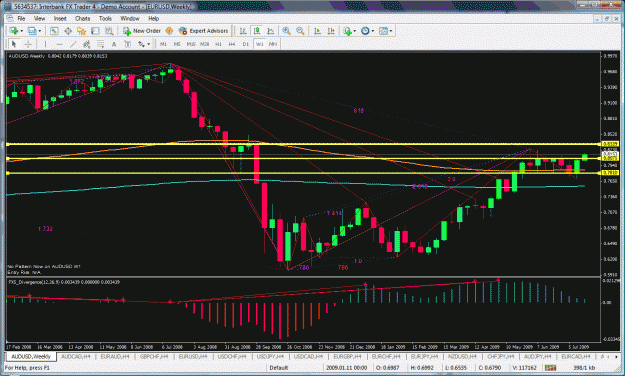Select the Trendline tool
625x376 pixels.
point(73,44)
